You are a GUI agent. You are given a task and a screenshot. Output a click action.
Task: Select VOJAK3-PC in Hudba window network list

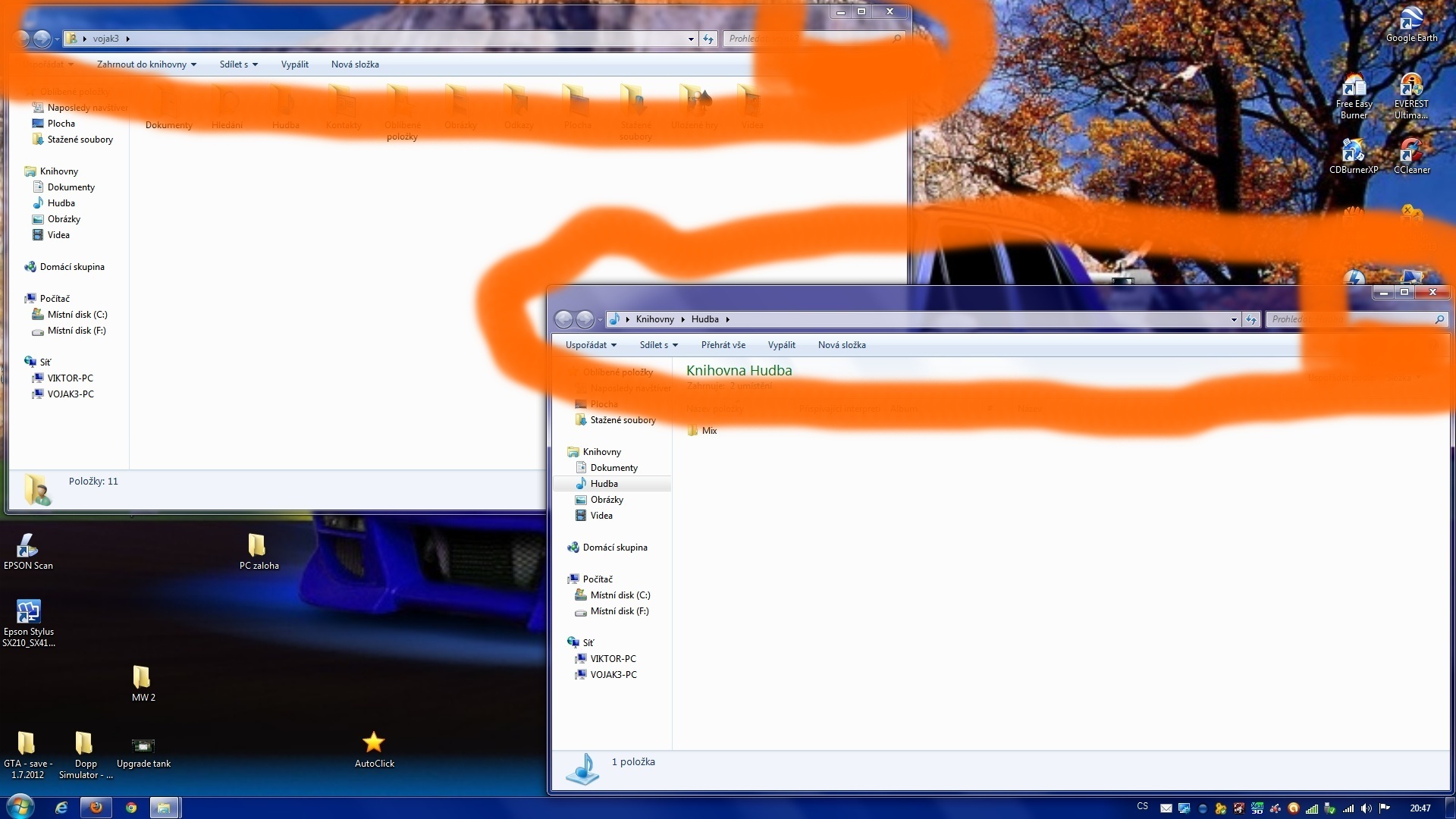point(613,675)
